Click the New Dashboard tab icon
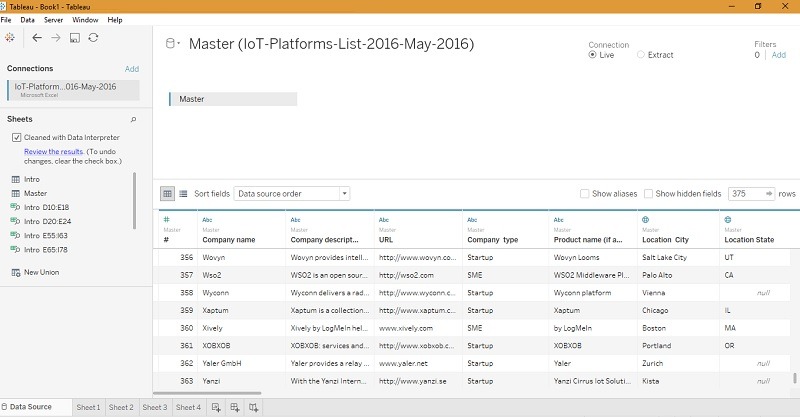The width and height of the screenshot is (800, 417). (x=235, y=407)
